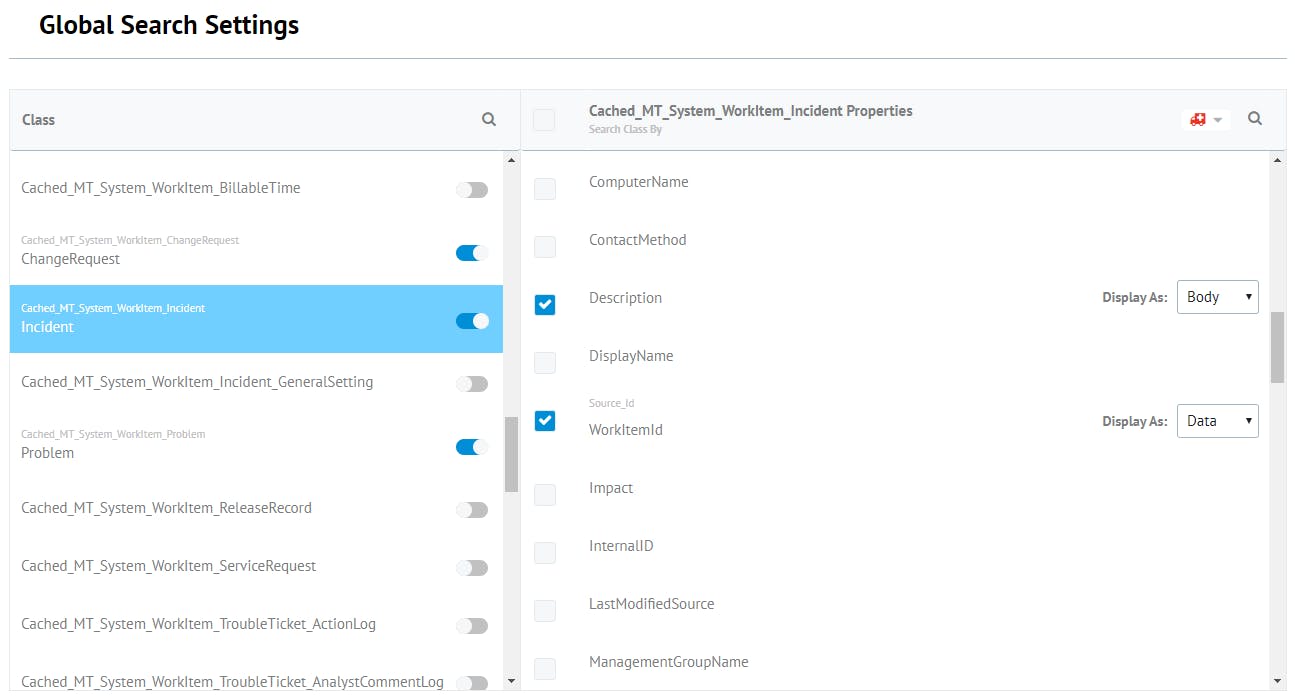Select Cached_MT_System_WorkItem_ServiceRequest in the class list
This screenshot has width=1295, height=698.
[169, 566]
